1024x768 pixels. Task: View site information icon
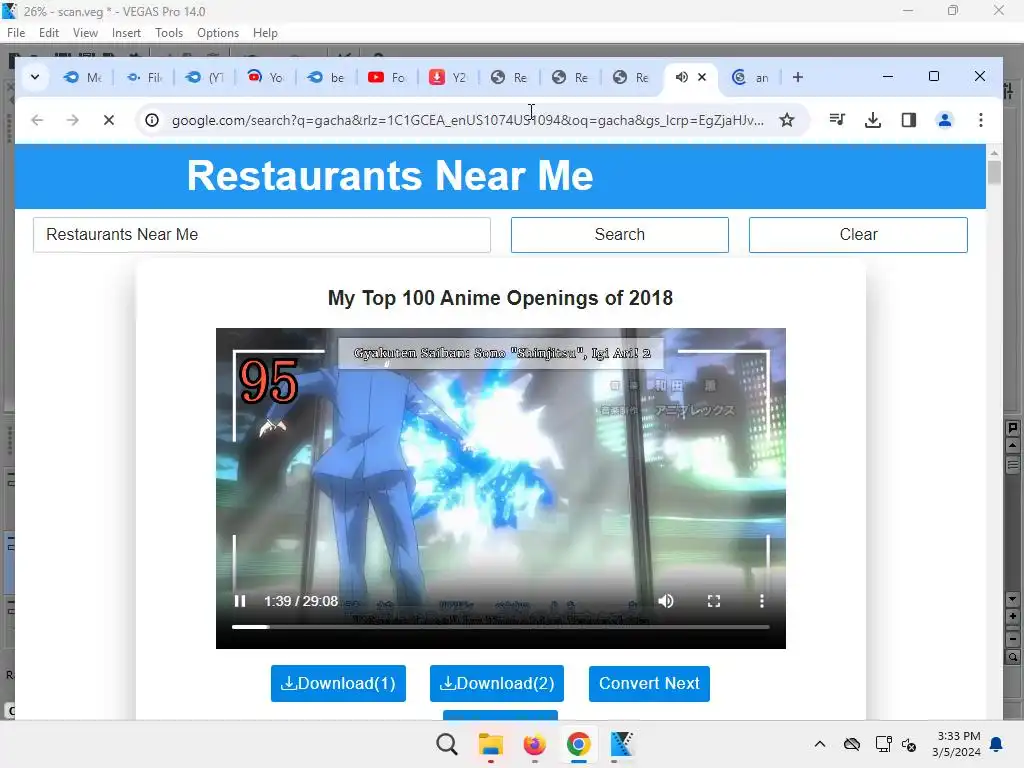tap(152, 120)
